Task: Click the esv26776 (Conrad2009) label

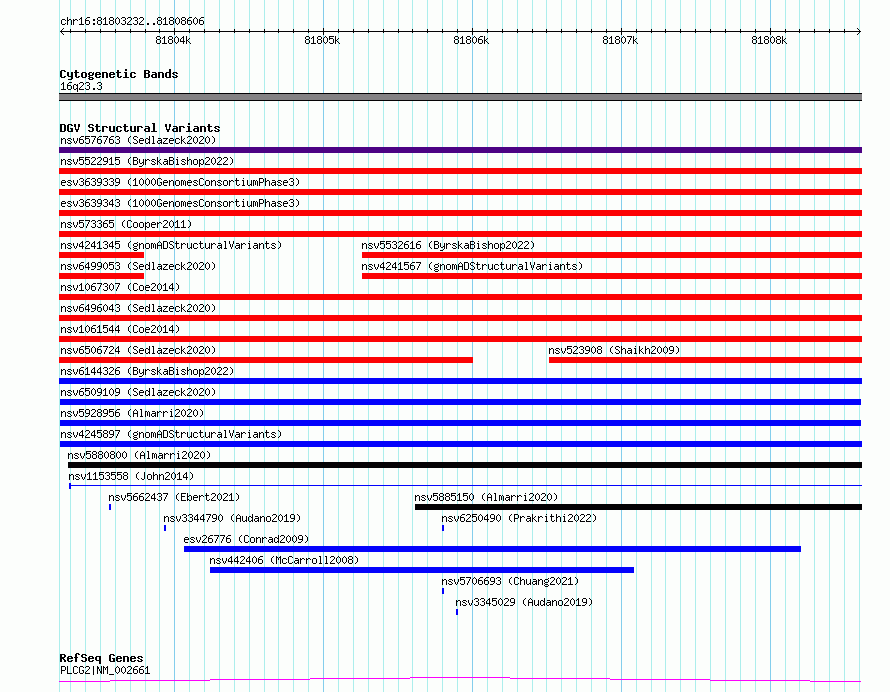Action: [x=246, y=539]
